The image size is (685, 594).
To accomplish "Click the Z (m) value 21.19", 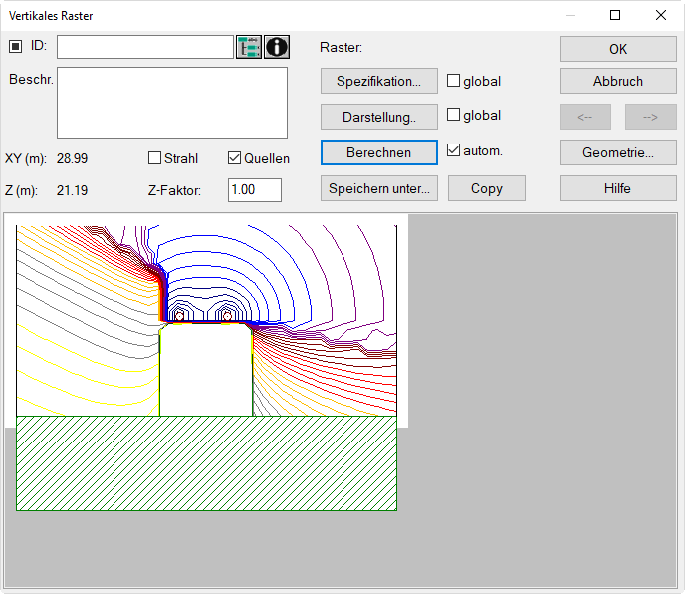I will click(73, 190).
